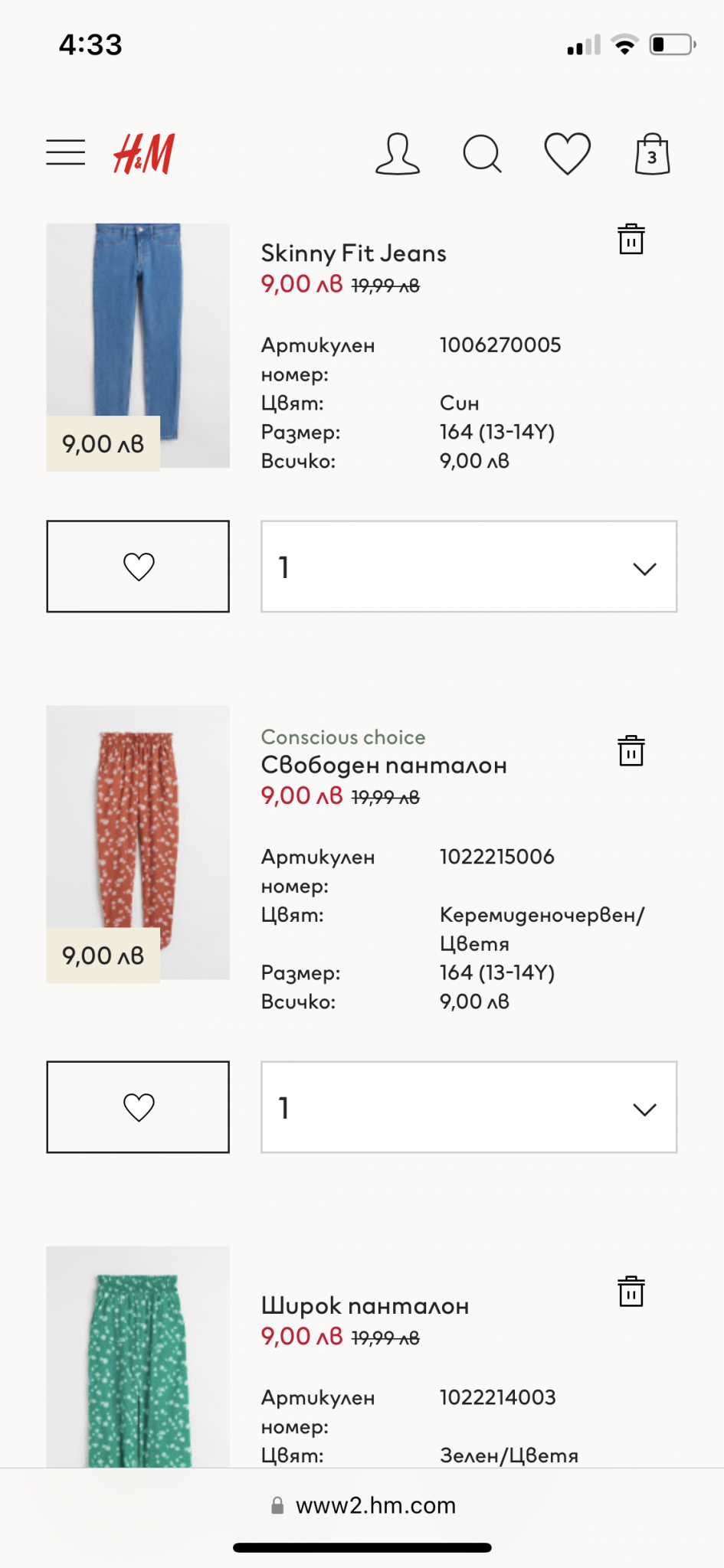Open quantity dropdown for Skinny Fit Jeans
The width and height of the screenshot is (724, 1568).
(x=469, y=567)
